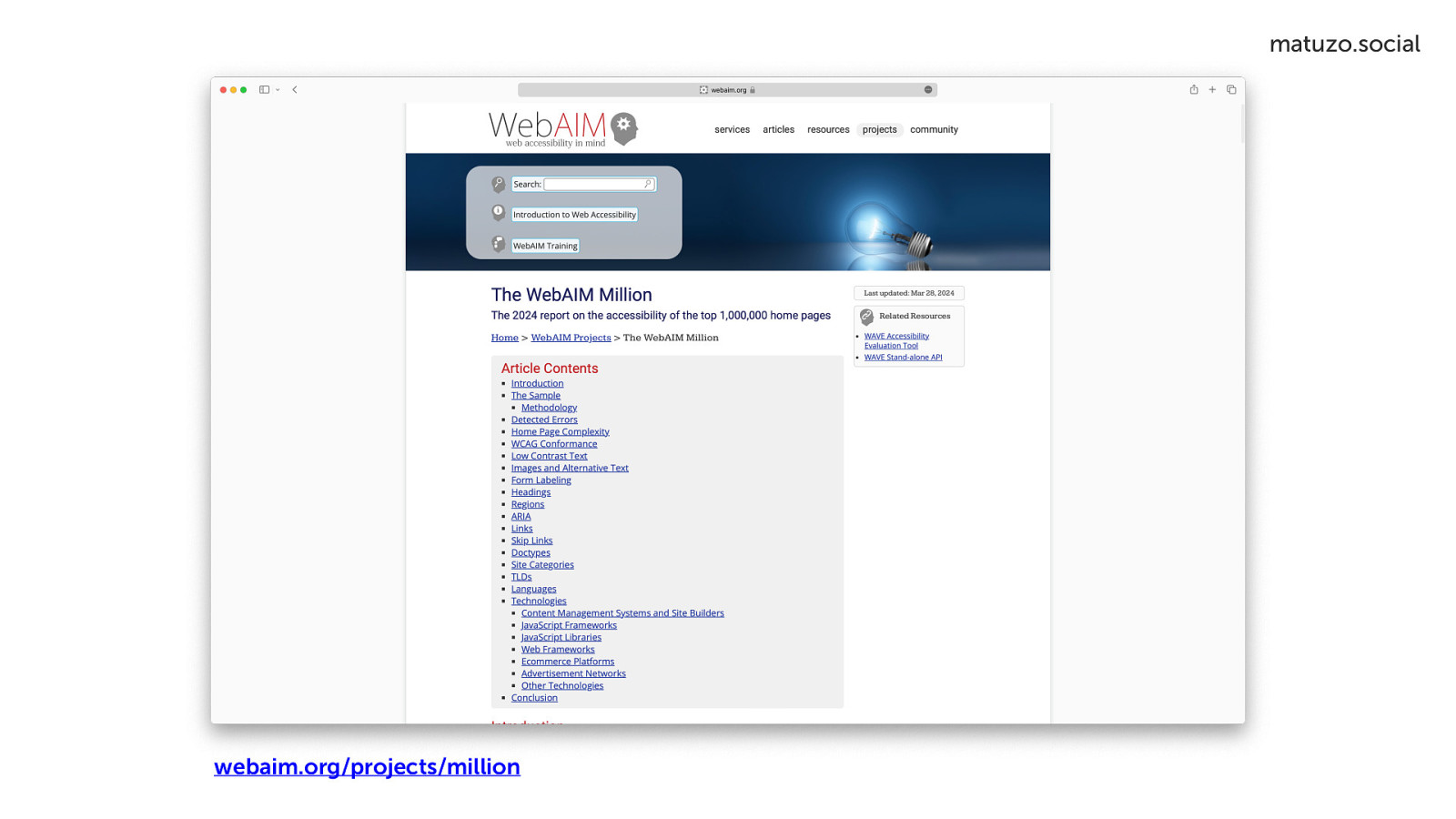
Task: Open the sidebar dropdown chevron
Action: click(278, 89)
